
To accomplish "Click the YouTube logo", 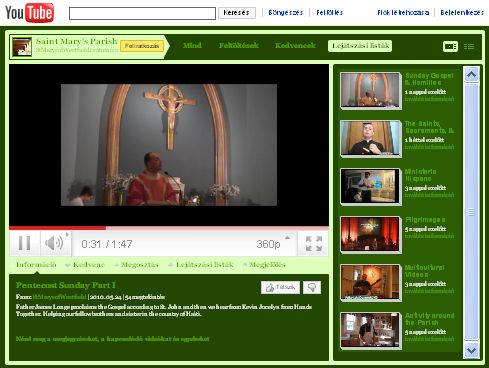I will (29, 13).
